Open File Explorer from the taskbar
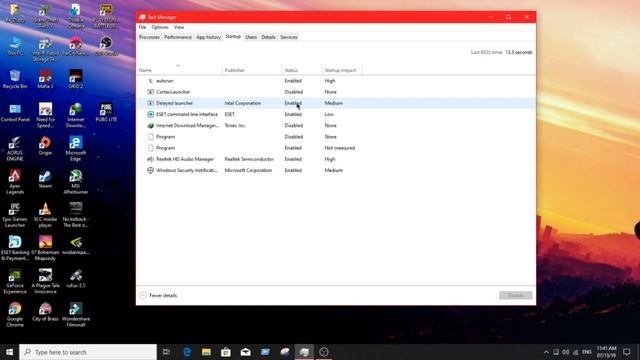This screenshot has height=360, width=640. tap(206, 352)
